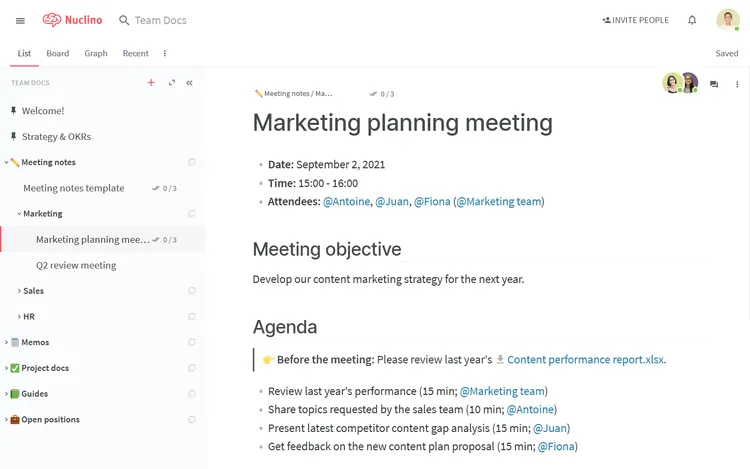Click the collection icon on Open positions row
The image size is (750, 469).
(192, 420)
